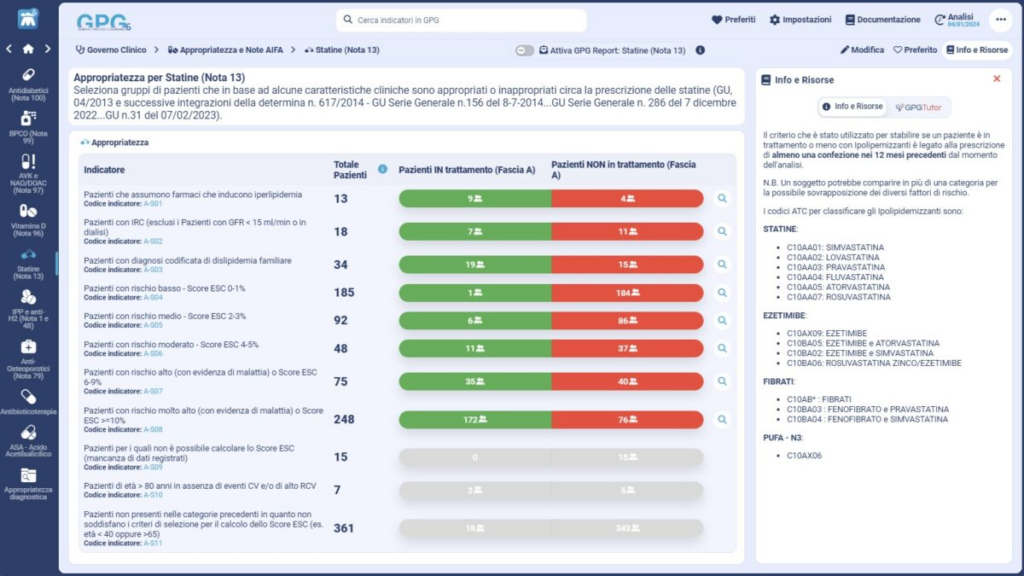Open the three-dots more options menu
This screenshot has width=1024, height=576.
point(999,20)
